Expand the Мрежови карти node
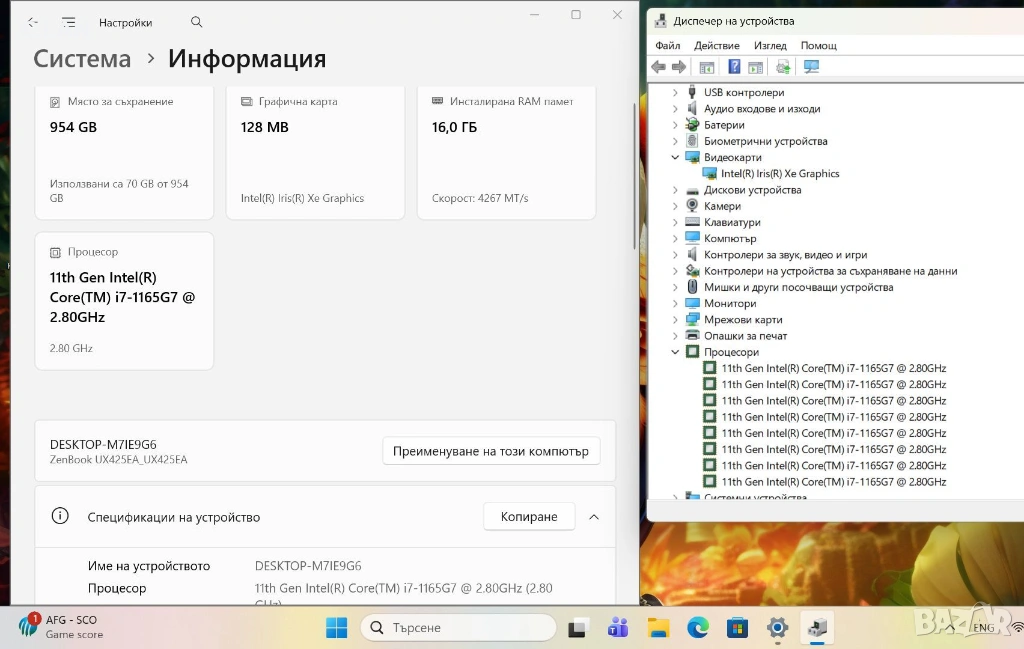The width and height of the screenshot is (1024, 649). pyautogui.click(x=676, y=320)
